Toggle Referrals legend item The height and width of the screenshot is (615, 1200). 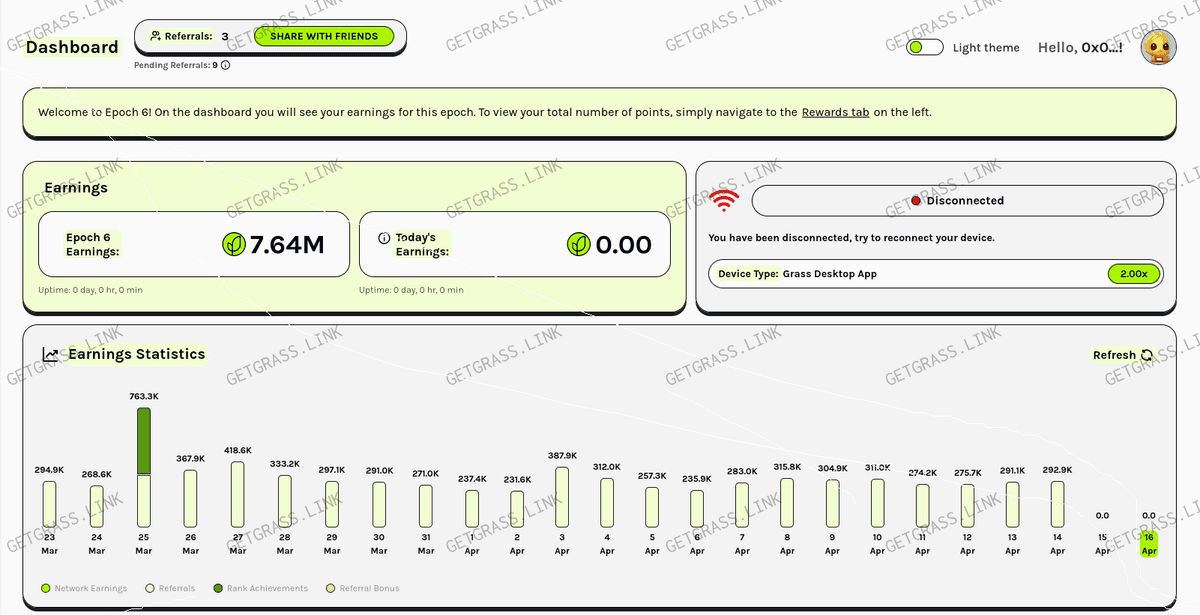(169, 588)
